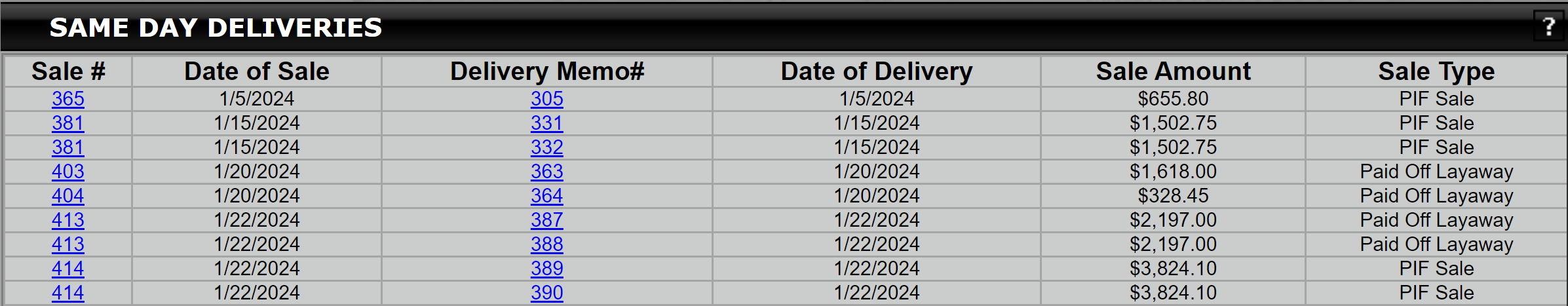Open delivery memo 364
This screenshot has width=1568, height=306.
(x=547, y=195)
